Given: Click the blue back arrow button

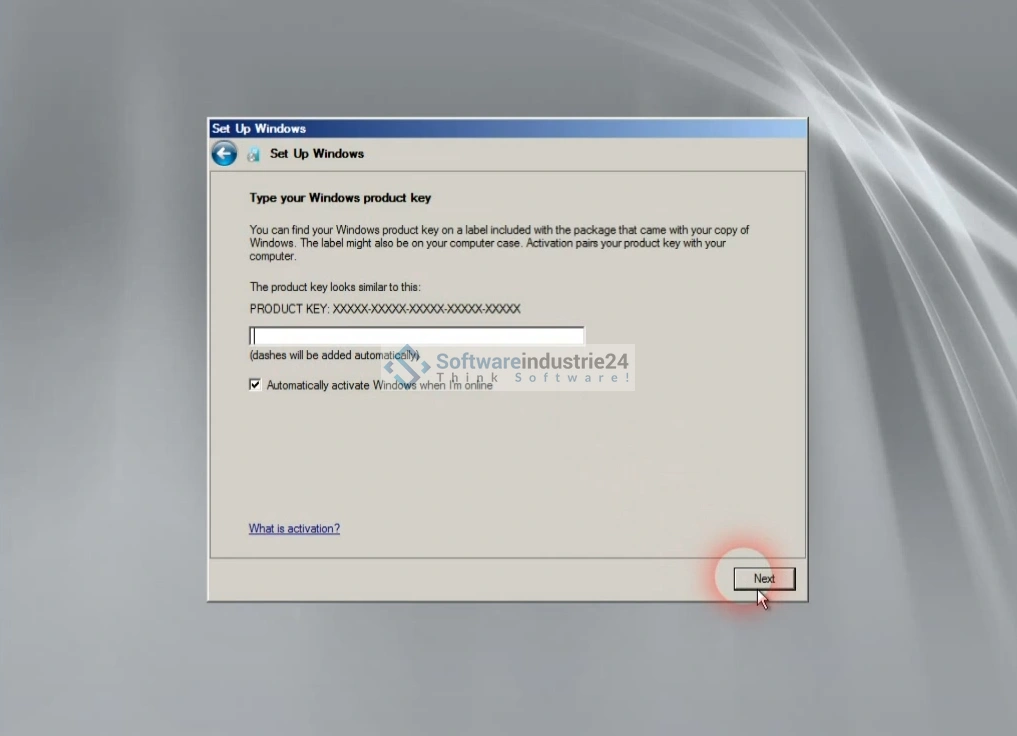Looking at the screenshot, I should 224,154.
